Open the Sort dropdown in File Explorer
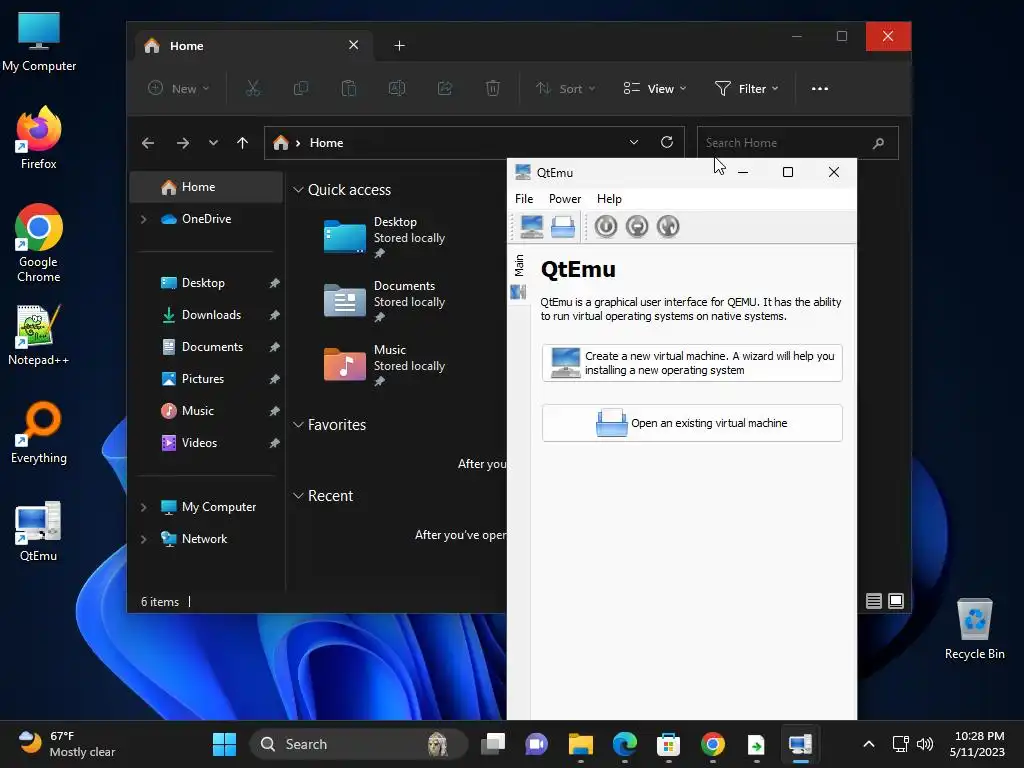 (x=565, y=88)
